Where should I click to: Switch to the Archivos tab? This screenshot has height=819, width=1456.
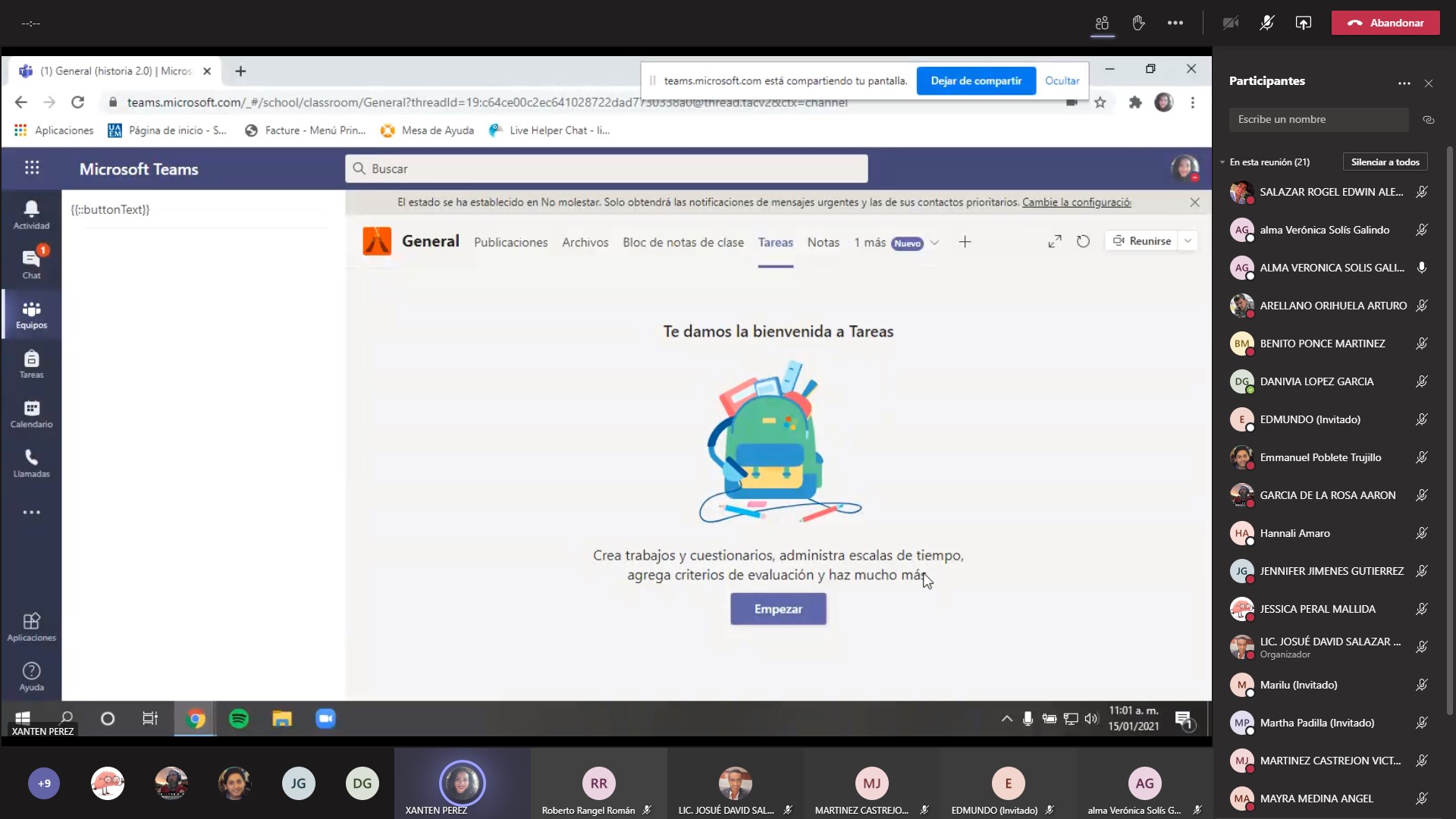[x=585, y=243]
